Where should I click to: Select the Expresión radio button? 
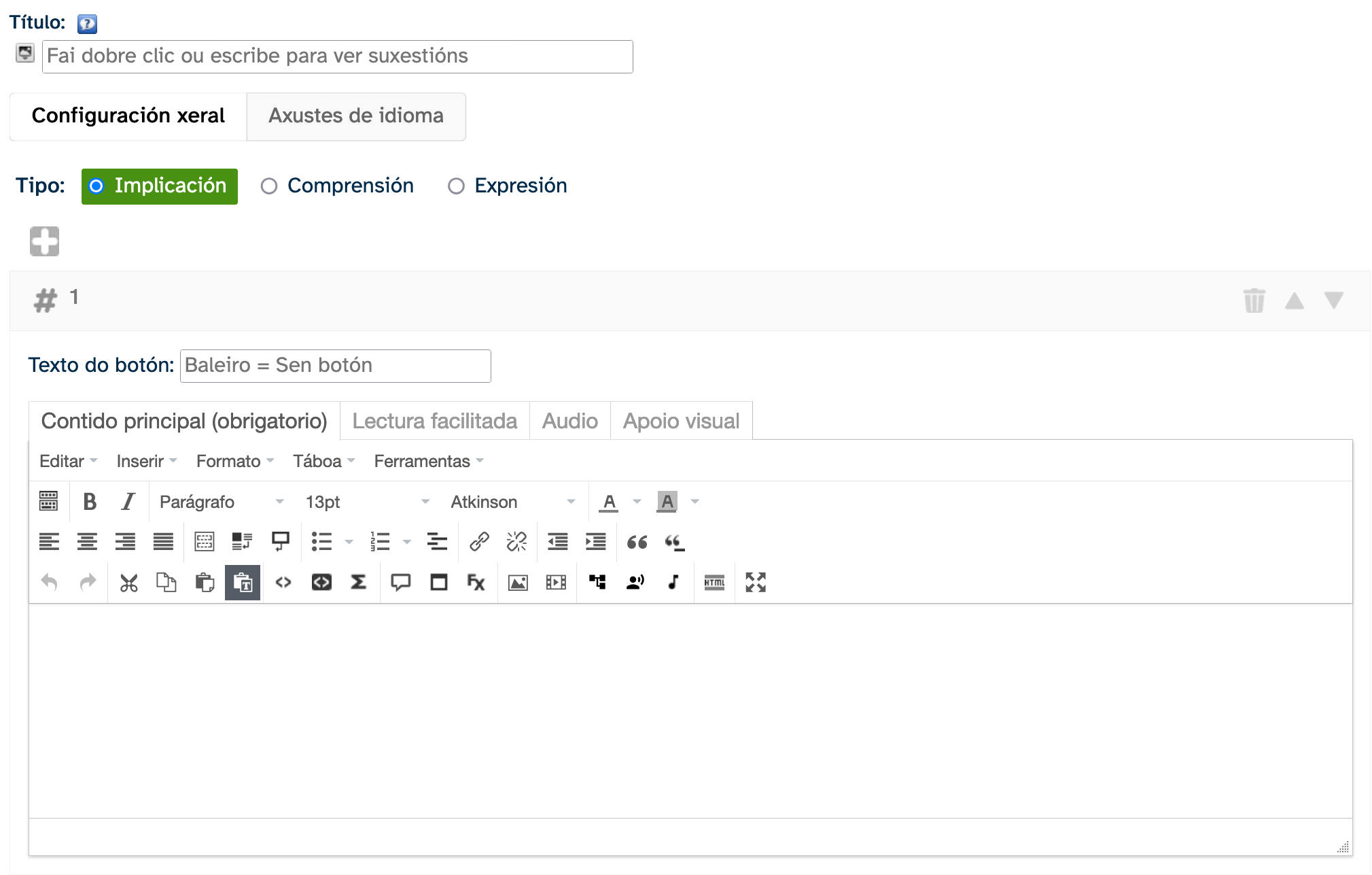pos(456,186)
